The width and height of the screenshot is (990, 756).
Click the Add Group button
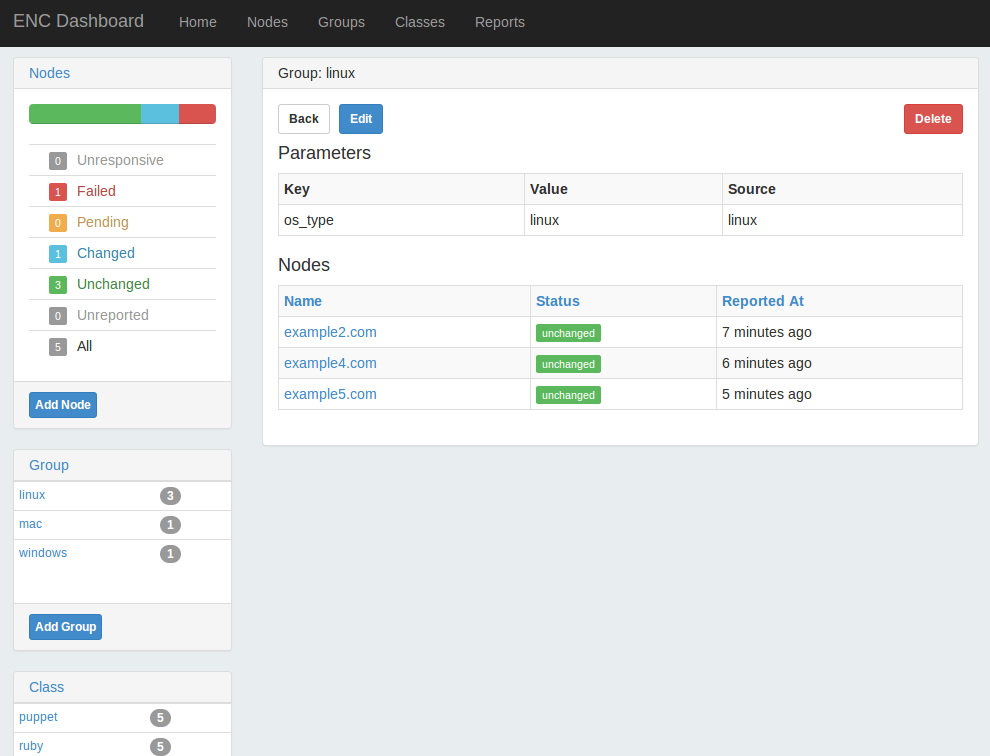point(65,627)
